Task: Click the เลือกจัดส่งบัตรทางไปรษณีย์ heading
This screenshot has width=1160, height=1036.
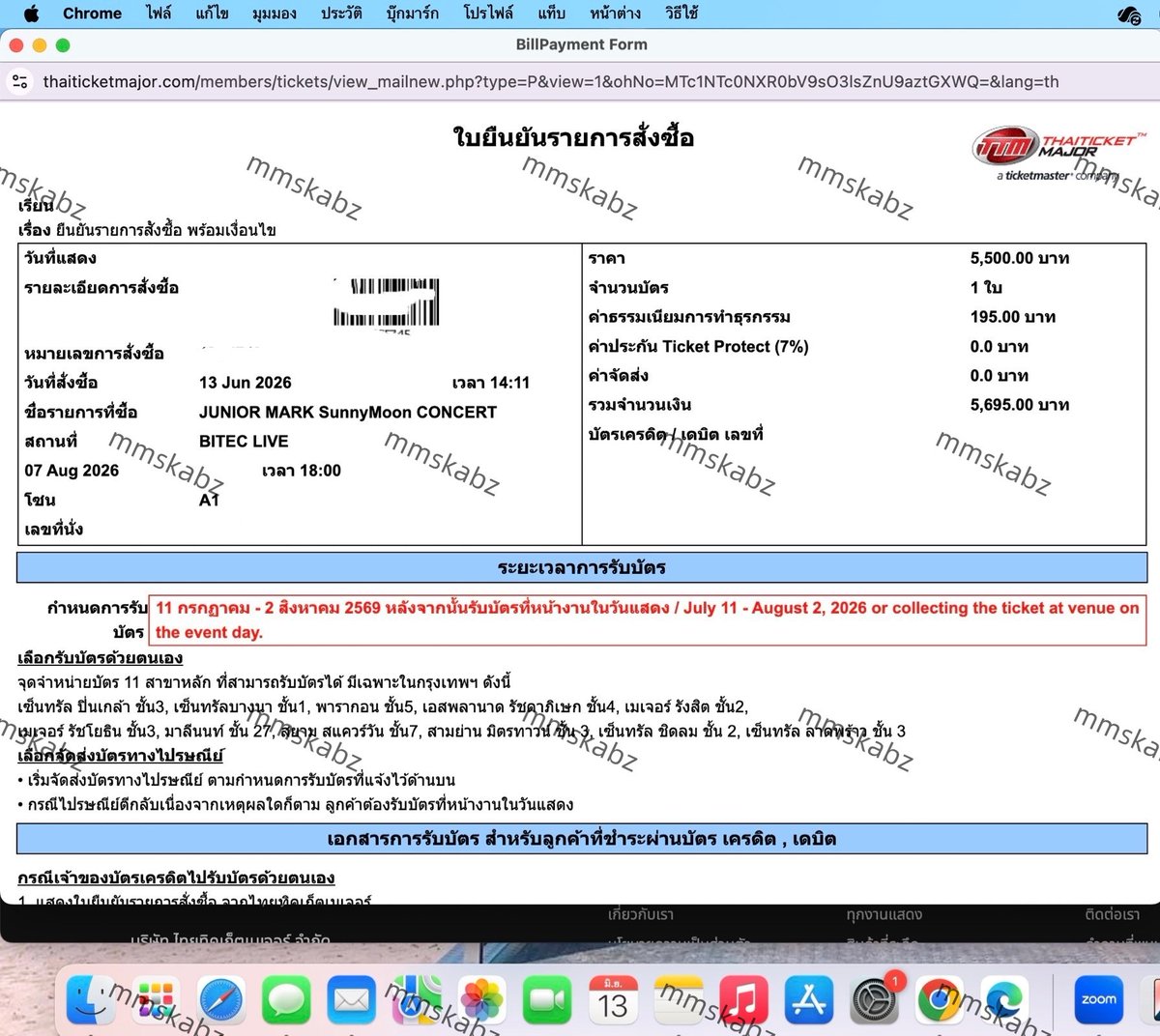Action: (121, 756)
